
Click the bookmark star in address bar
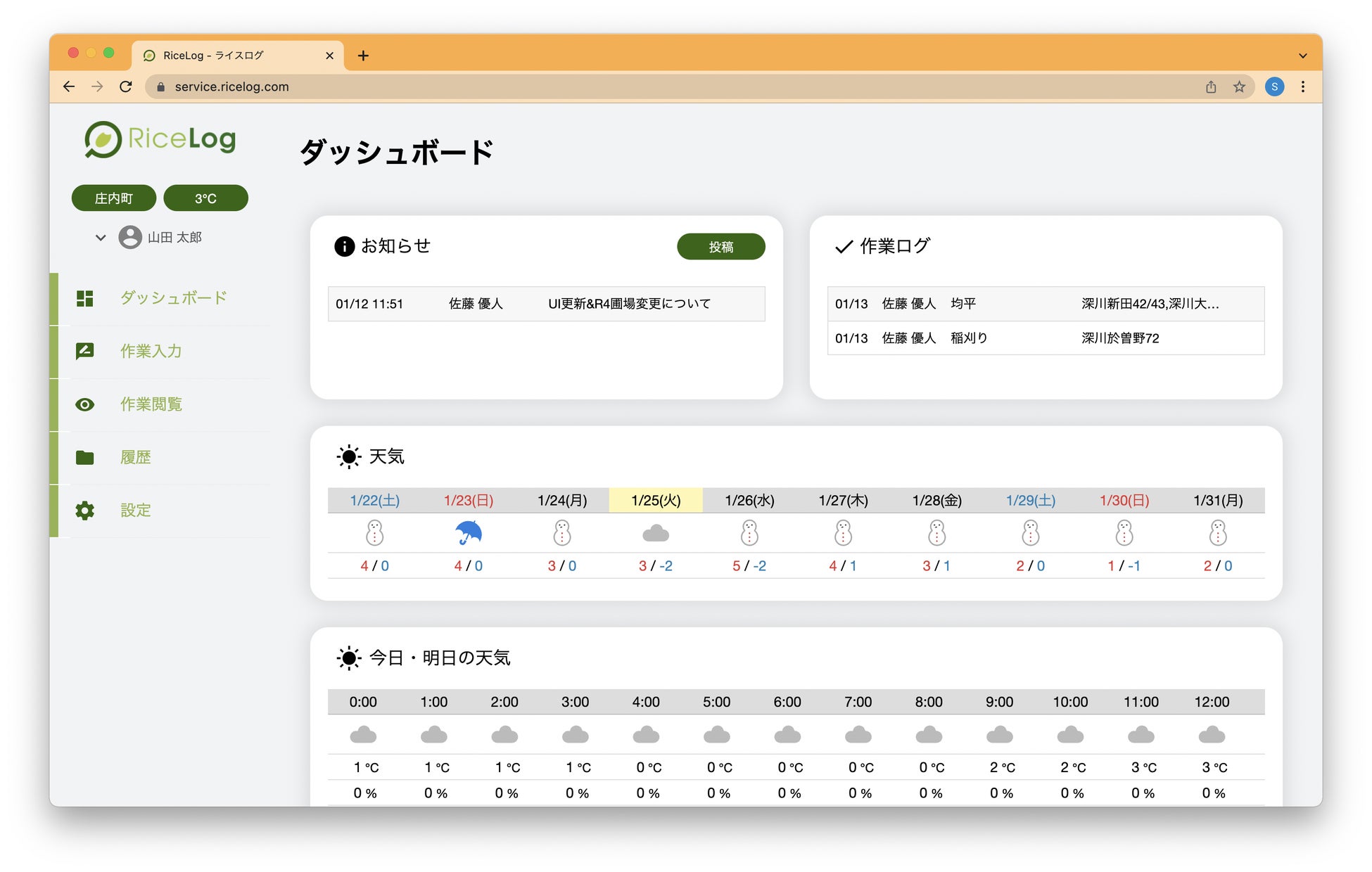pyautogui.click(x=1239, y=86)
